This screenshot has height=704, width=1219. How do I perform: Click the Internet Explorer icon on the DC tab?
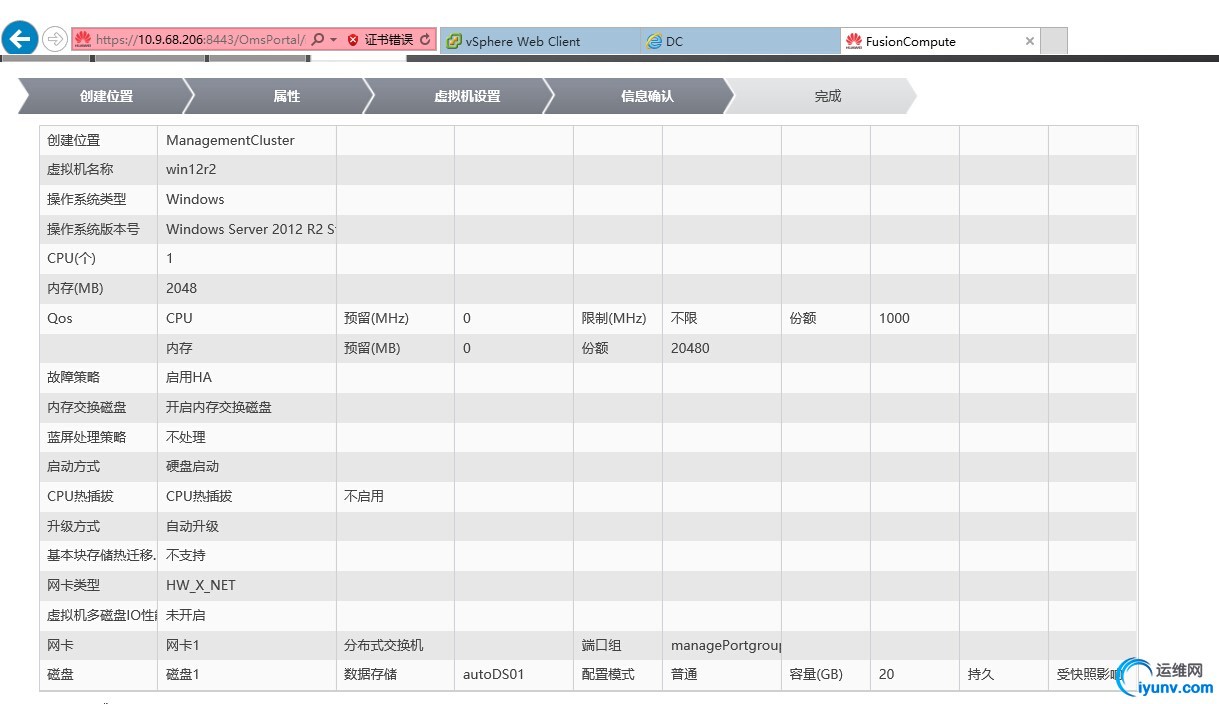coord(654,41)
